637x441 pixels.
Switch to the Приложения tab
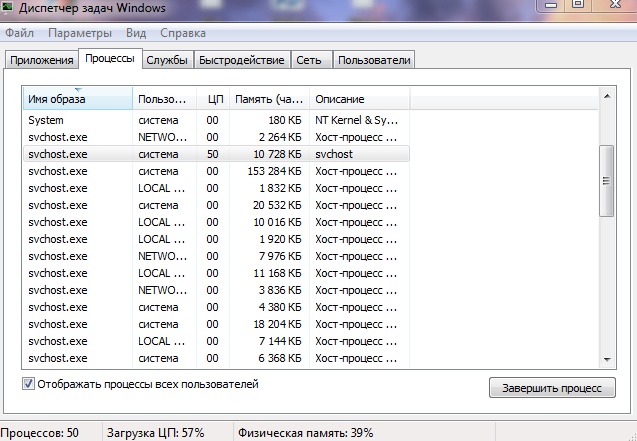42,60
